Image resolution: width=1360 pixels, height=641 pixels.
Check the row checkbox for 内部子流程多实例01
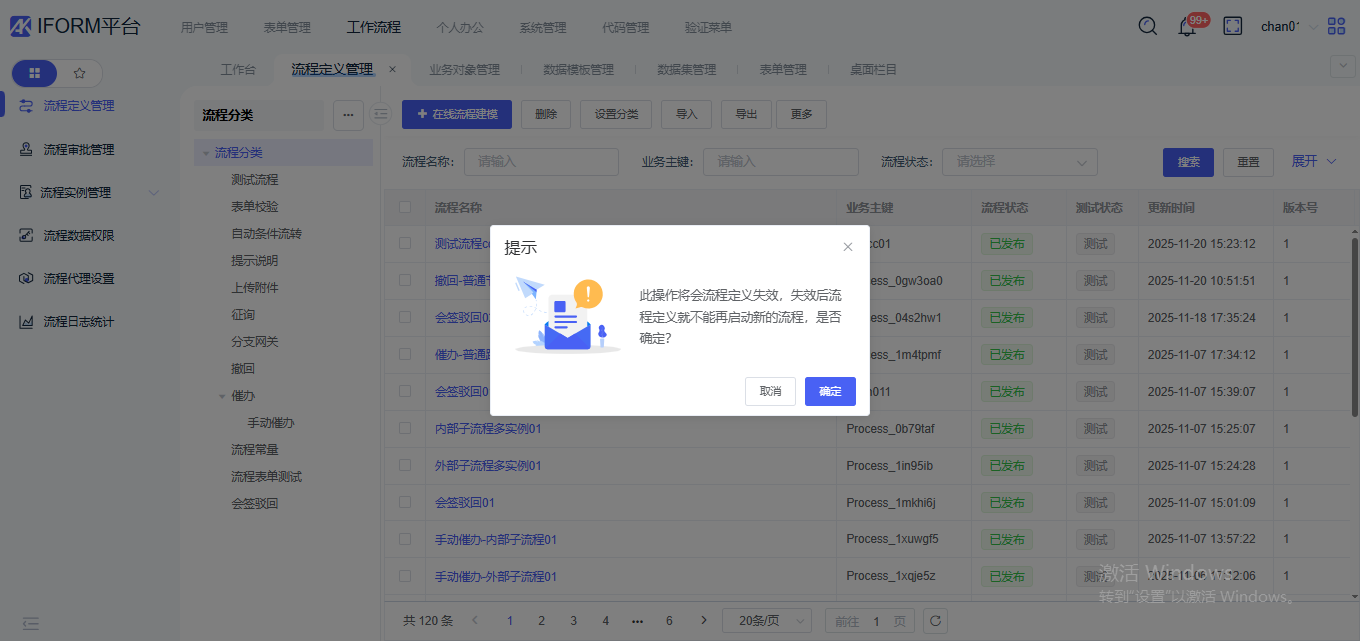(405, 429)
